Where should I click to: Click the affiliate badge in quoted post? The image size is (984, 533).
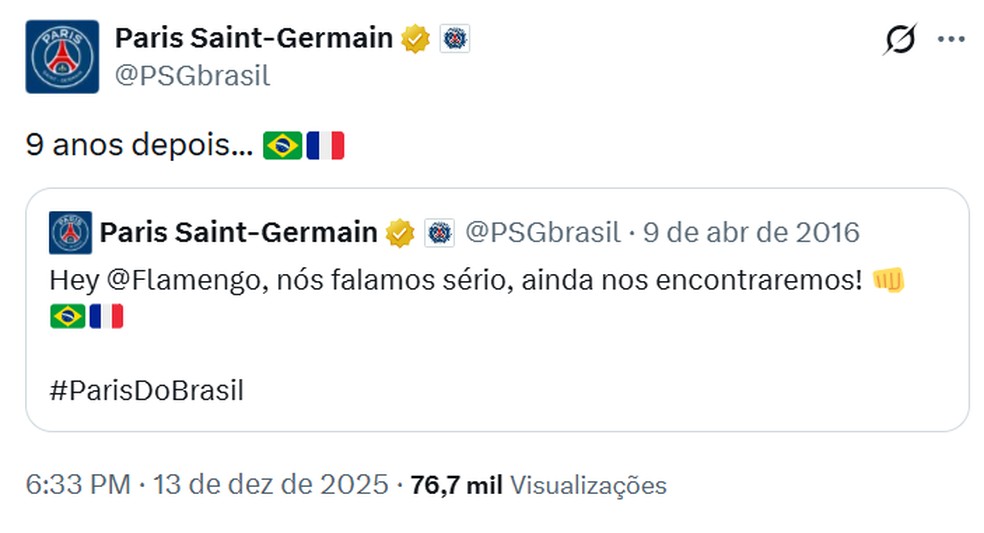[439, 233]
